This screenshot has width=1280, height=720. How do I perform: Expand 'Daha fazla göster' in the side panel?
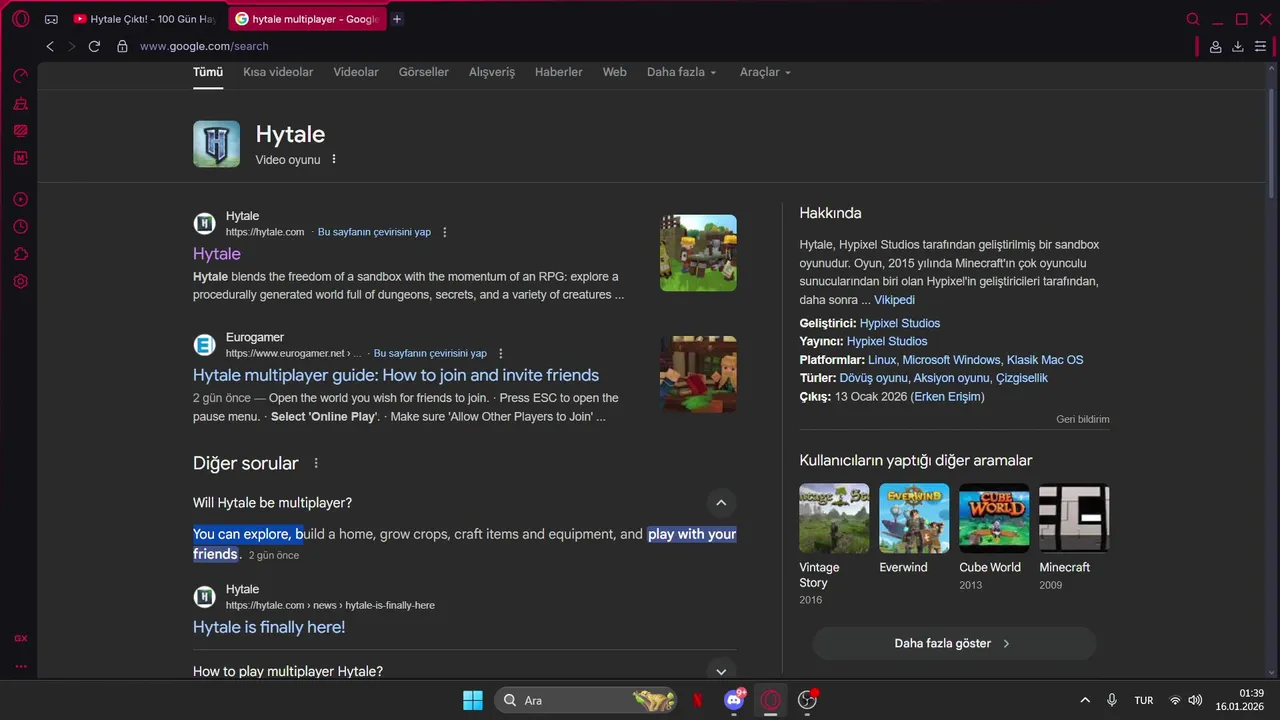(954, 643)
